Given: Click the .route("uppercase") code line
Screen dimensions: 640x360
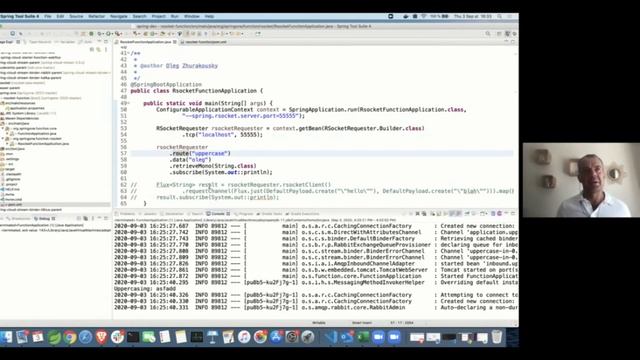Looking at the screenshot, I should [x=200, y=153].
